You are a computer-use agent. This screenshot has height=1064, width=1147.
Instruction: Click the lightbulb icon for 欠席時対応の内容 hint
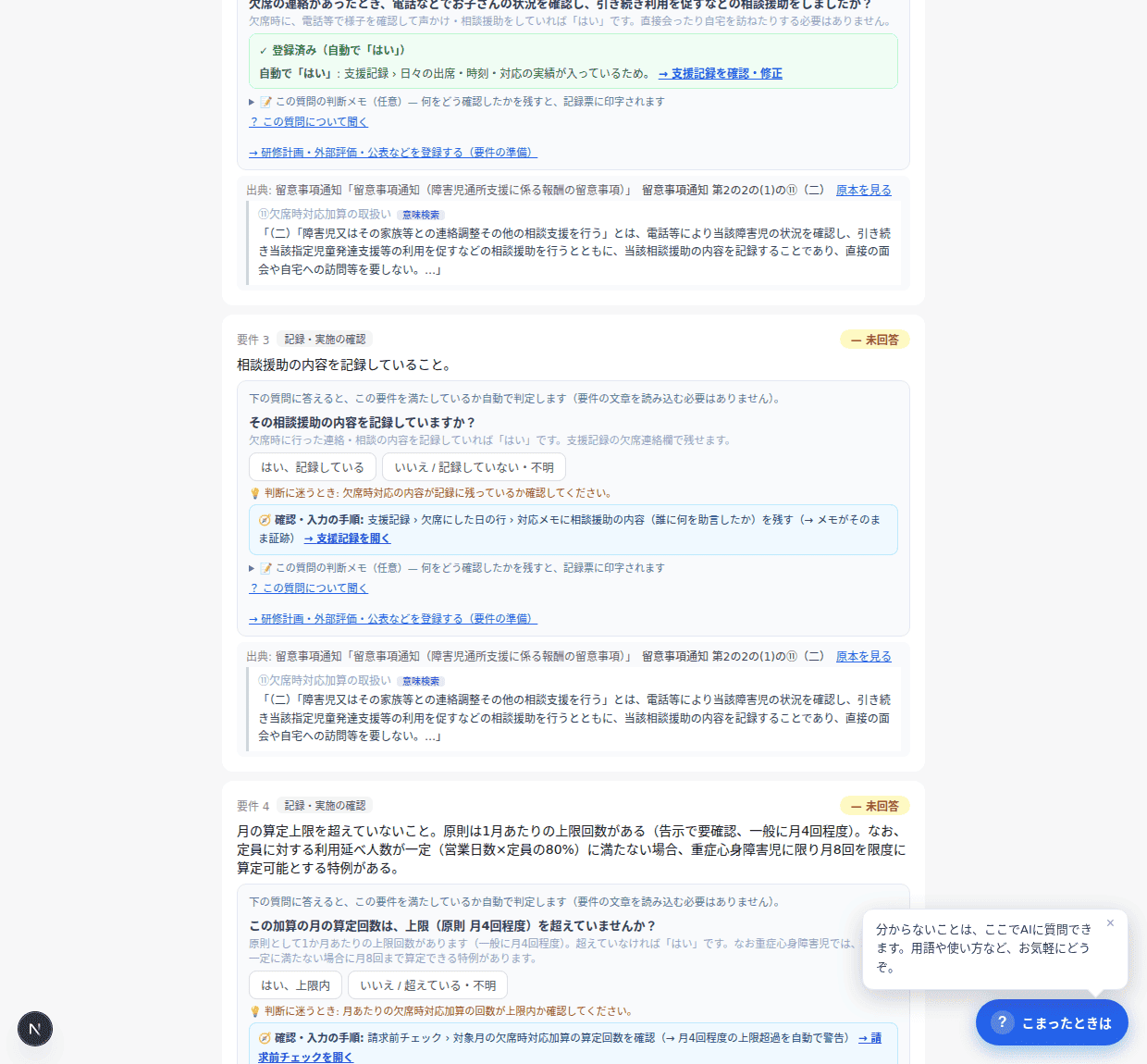click(255, 493)
